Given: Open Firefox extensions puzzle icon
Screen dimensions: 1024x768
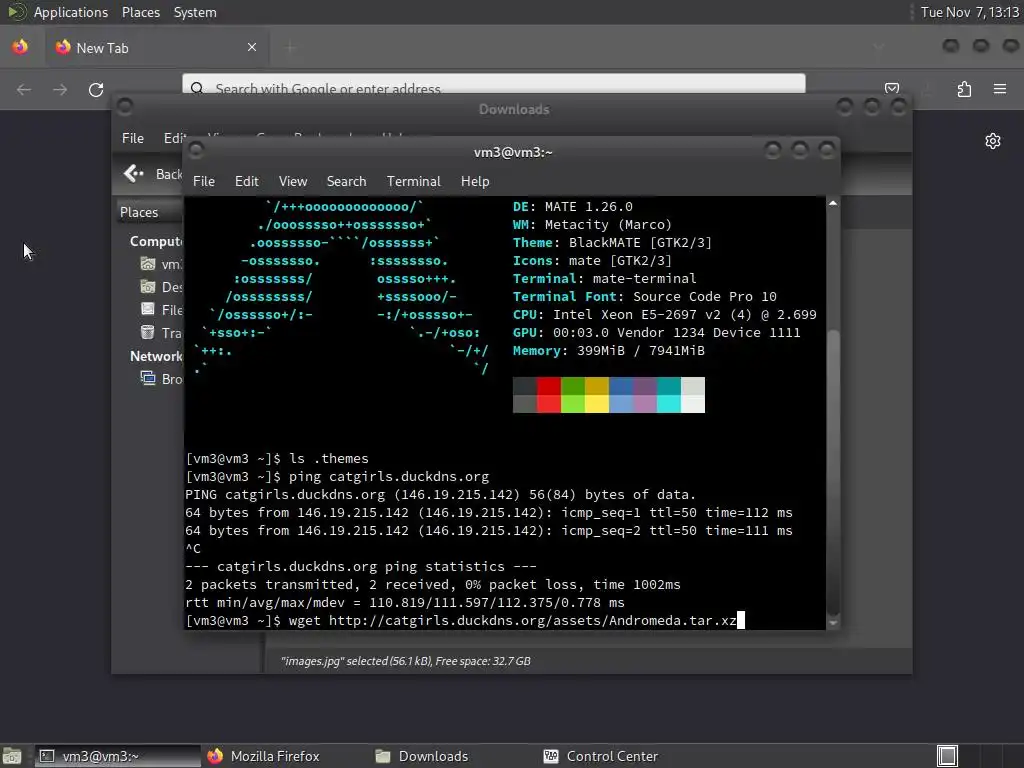Looking at the screenshot, I should [x=964, y=89].
